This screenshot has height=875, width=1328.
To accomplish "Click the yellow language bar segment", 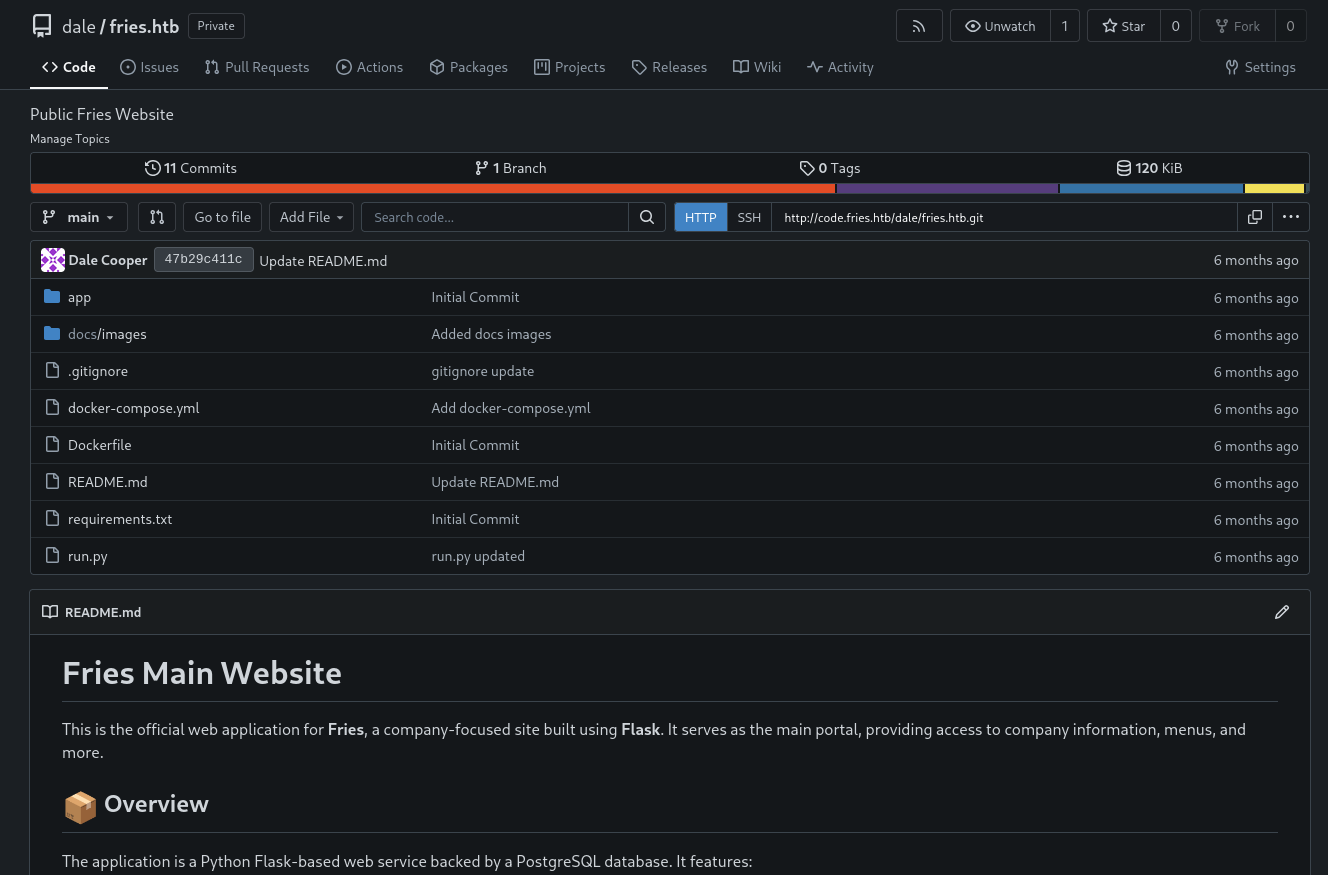I will pos(1274,188).
